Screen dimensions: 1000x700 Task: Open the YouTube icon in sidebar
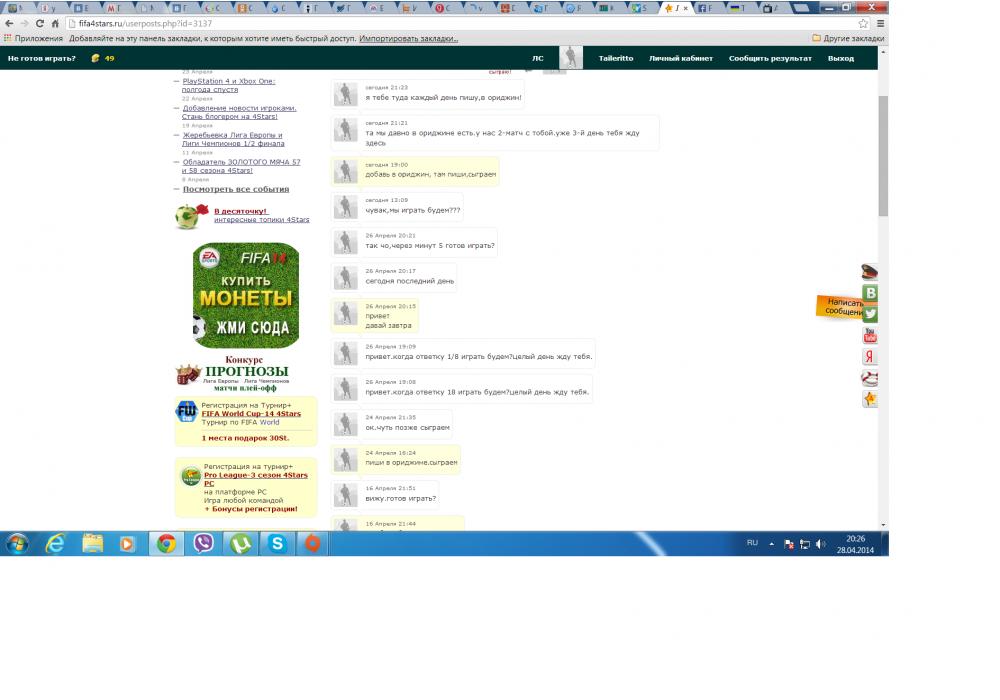(x=870, y=336)
